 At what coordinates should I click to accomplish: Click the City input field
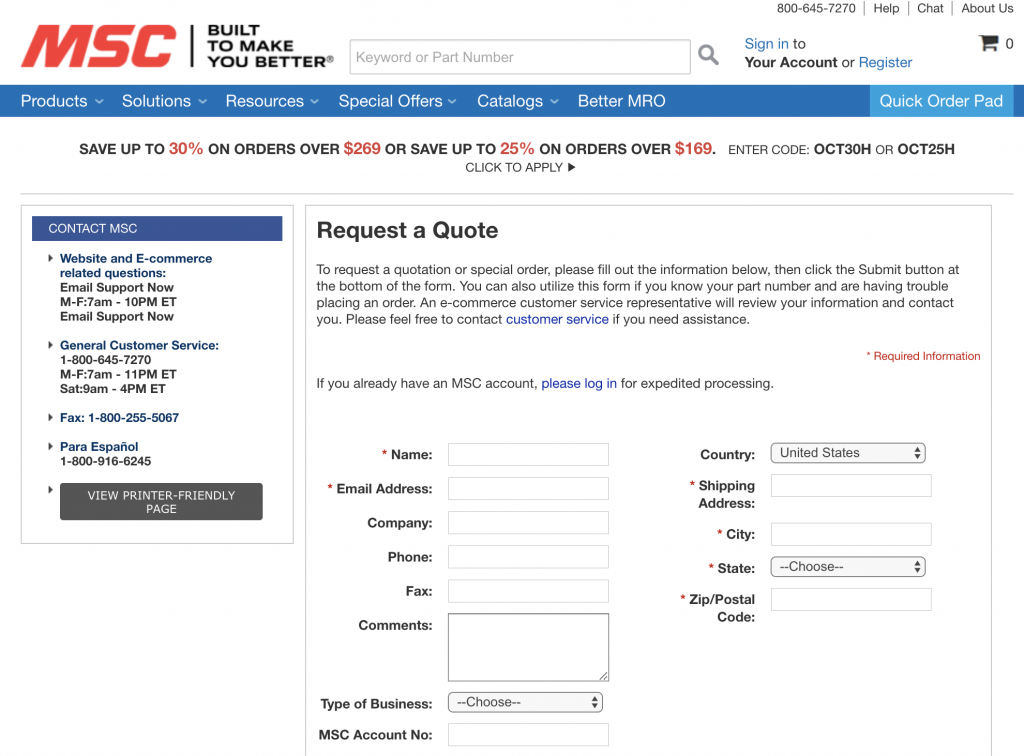click(x=851, y=534)
